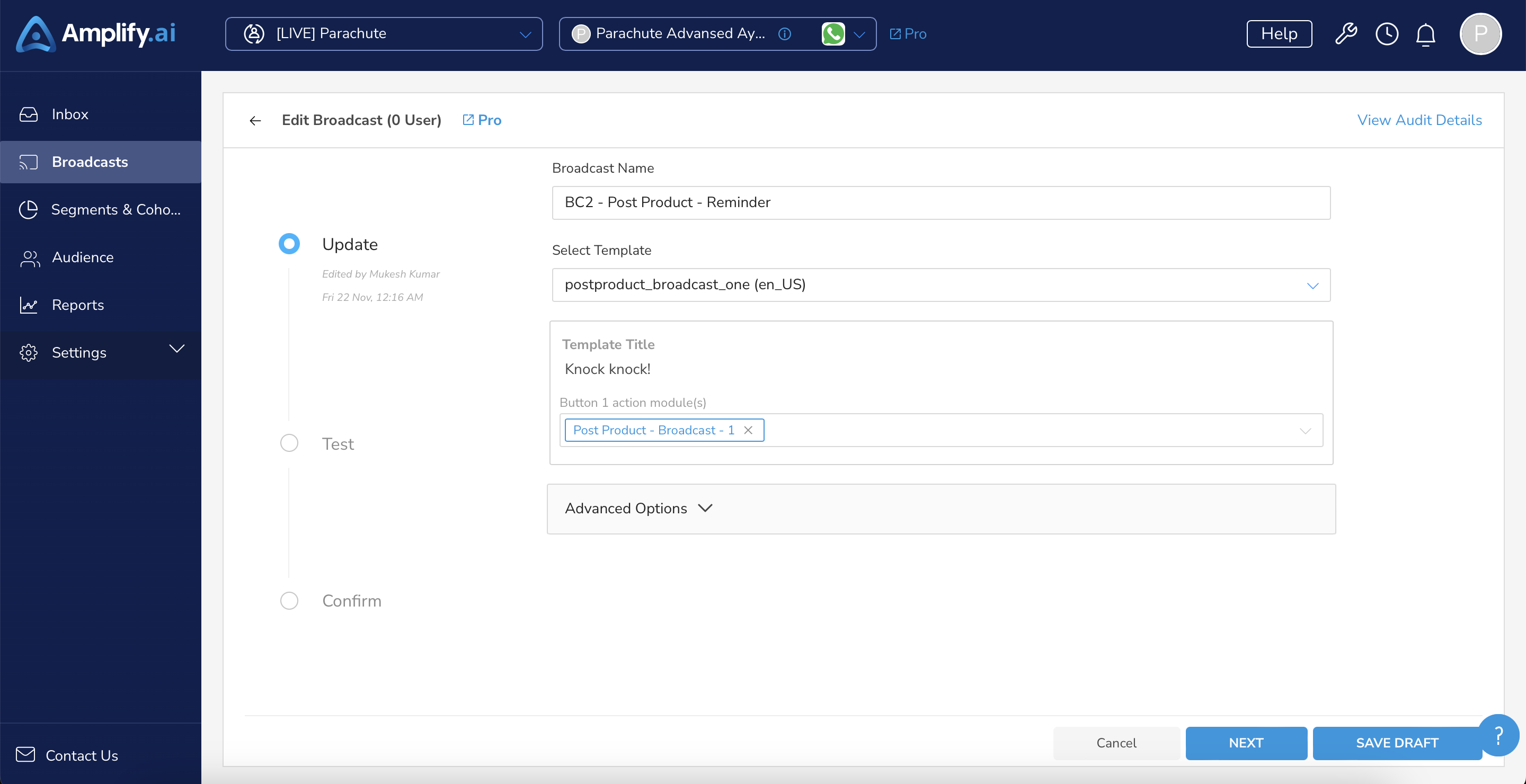Viewport: 1526px width, 784px height.
Task: Expand Advanced Options section
Action: coord(941,509)
